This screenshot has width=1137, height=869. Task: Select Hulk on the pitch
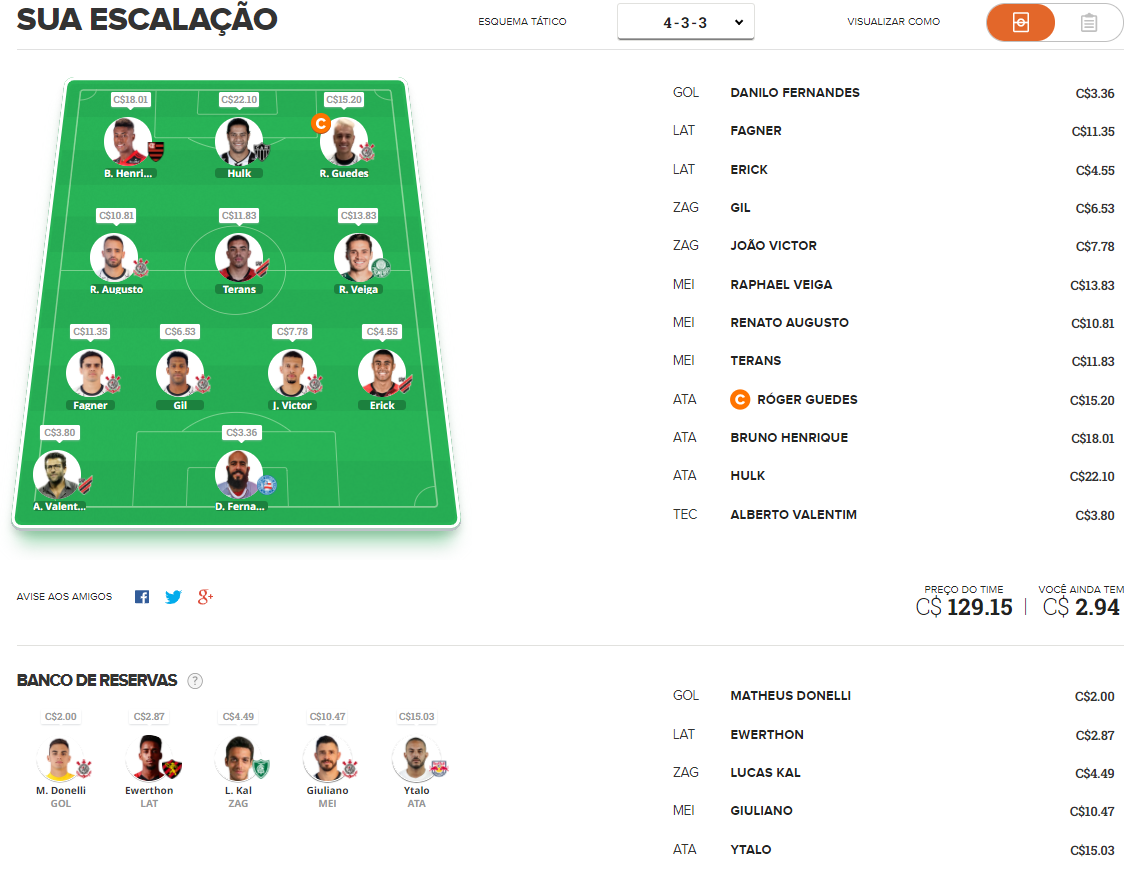tap(239, 141)
